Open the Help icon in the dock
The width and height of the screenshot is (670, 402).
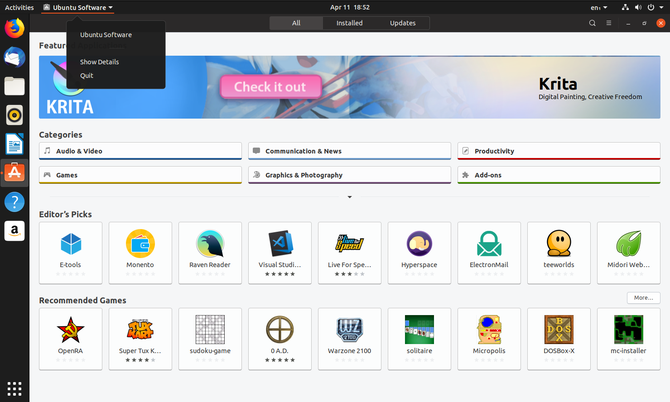[15, 202]
